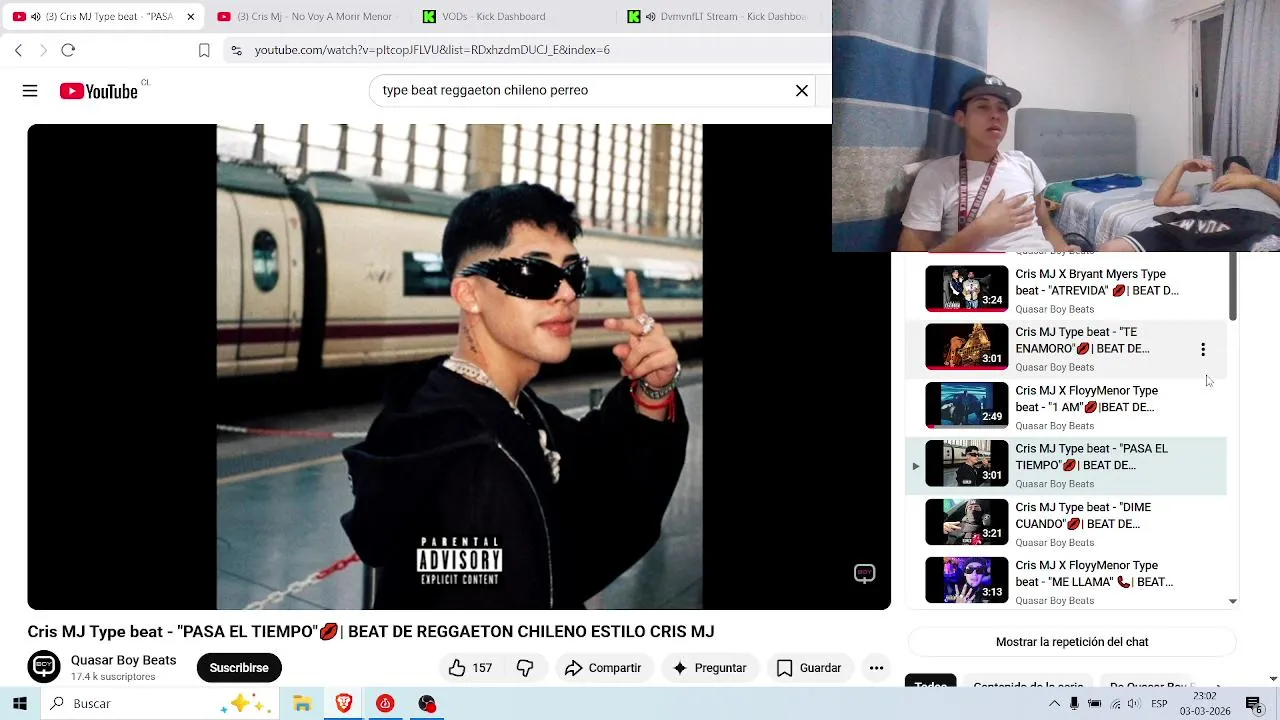The width and height of the screenshot is (1280, 720).
Task: Open the volume control in tray
Action: 1135,704
